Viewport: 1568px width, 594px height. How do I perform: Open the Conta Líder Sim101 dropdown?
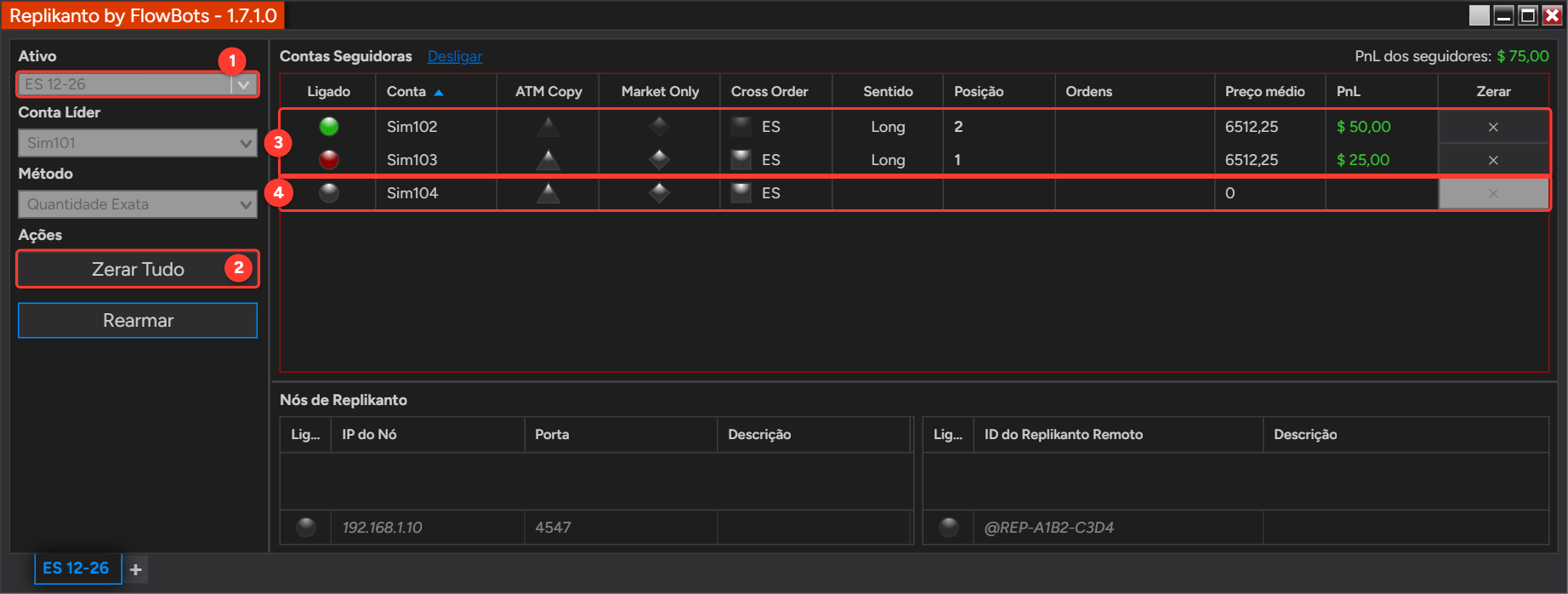coord(138,143)
